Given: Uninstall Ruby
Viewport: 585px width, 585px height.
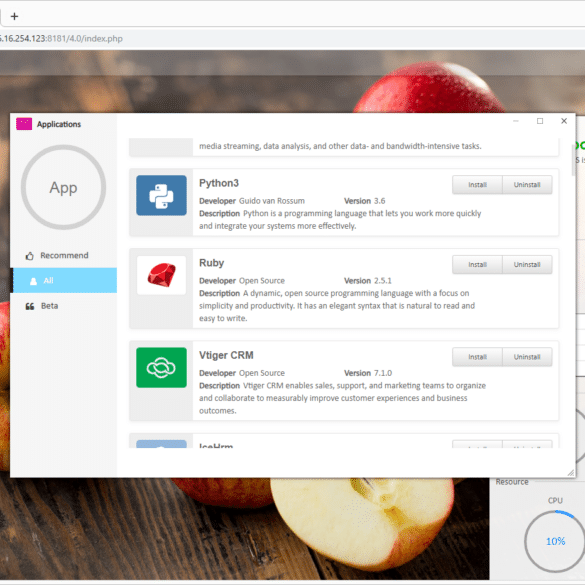Looking at the screenshot, I should point(527,265).
